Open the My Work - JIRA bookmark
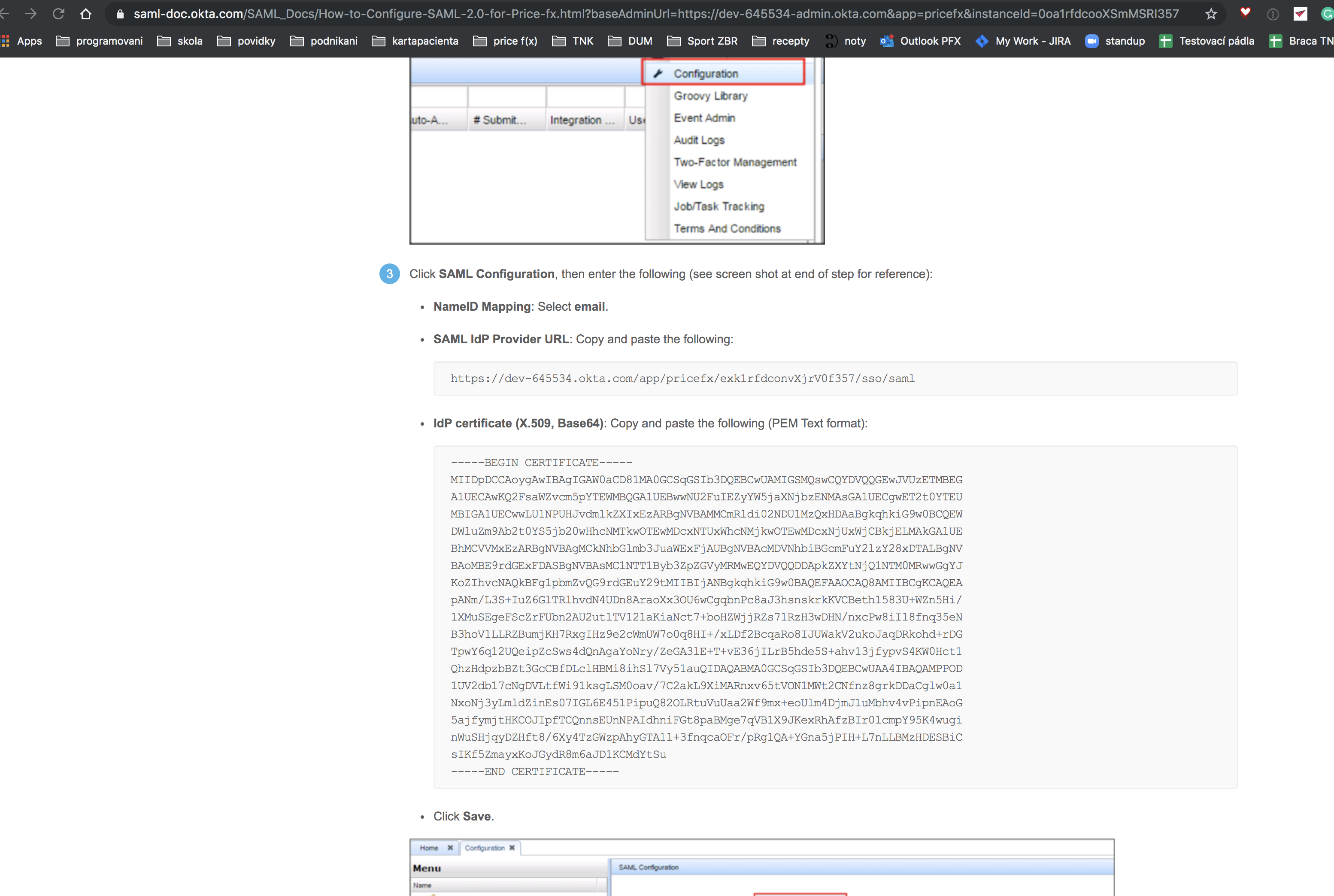The width and height of the screenshot is (1334, 896). coord(1032,41)
